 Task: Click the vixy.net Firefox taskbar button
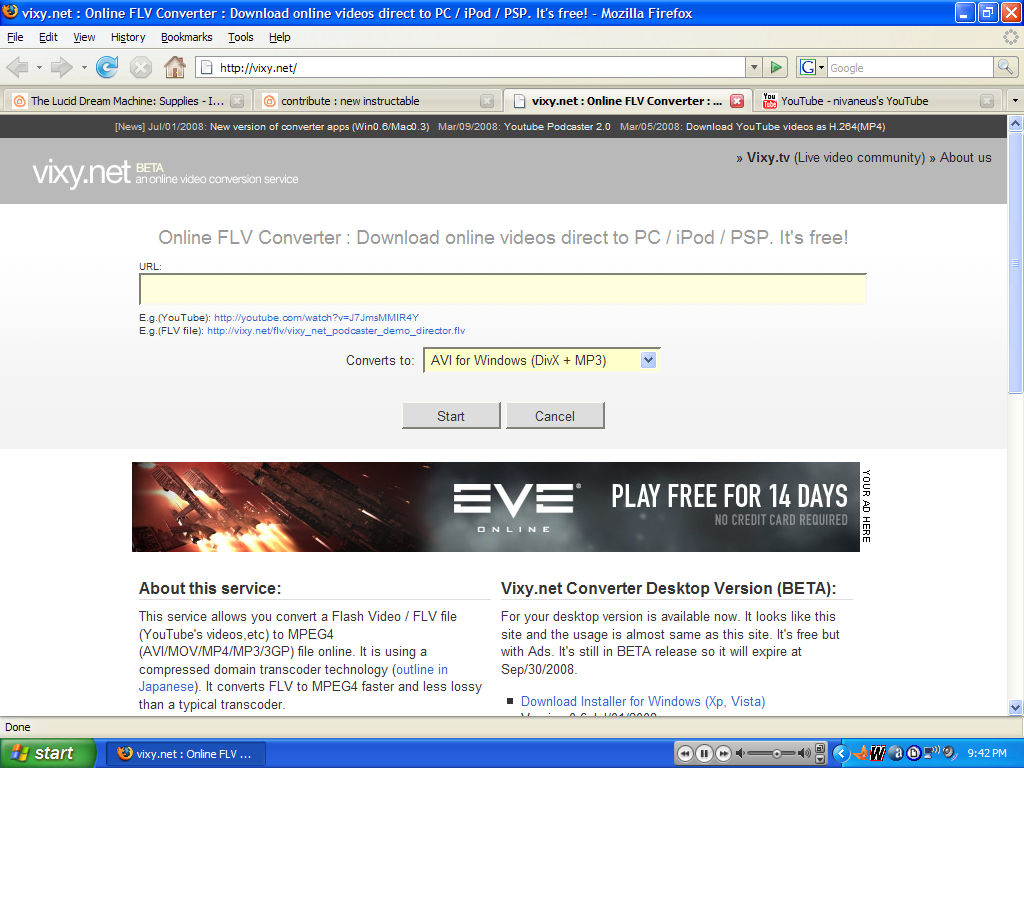tap(185, 754)
